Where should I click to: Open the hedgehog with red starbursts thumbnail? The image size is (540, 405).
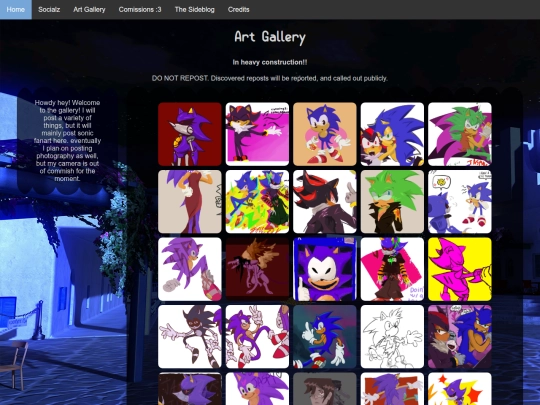(x=460, y=388)
